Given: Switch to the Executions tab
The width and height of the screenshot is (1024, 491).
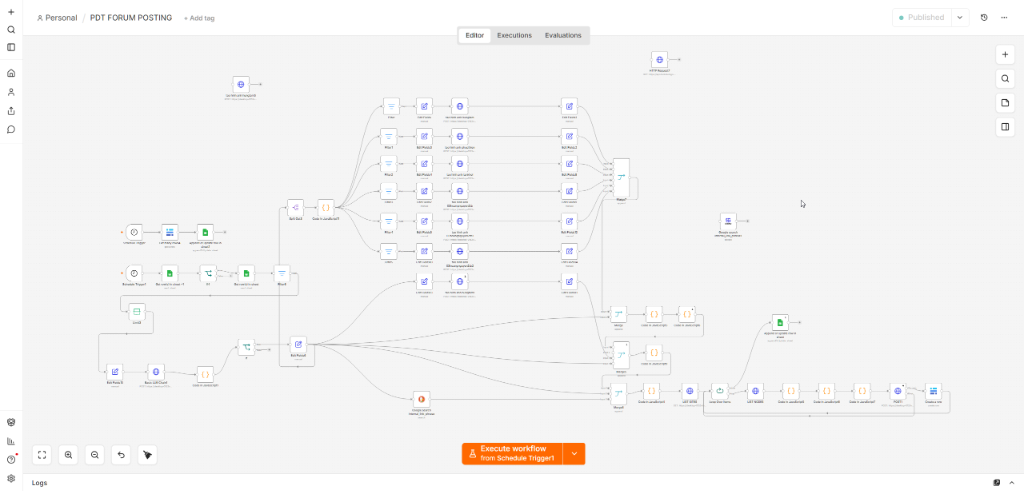Looking at the screenshot, I should pyautogui.click(x=515, y=35).
